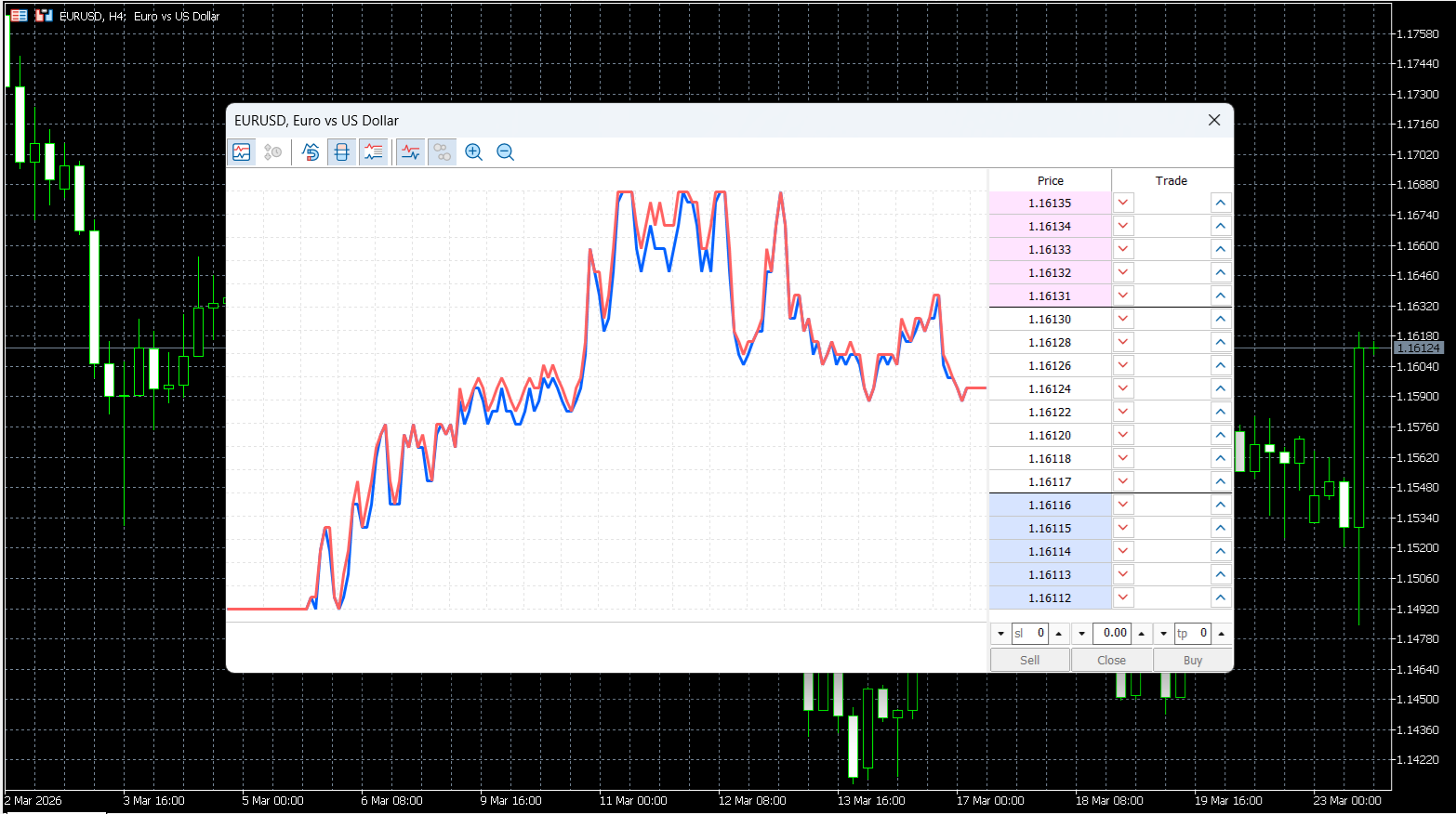Image resolution: width=1456 pixels, height=814 pixels.
Task: Toggle the depth of market ladder view
Action: [x=342, y=152]
